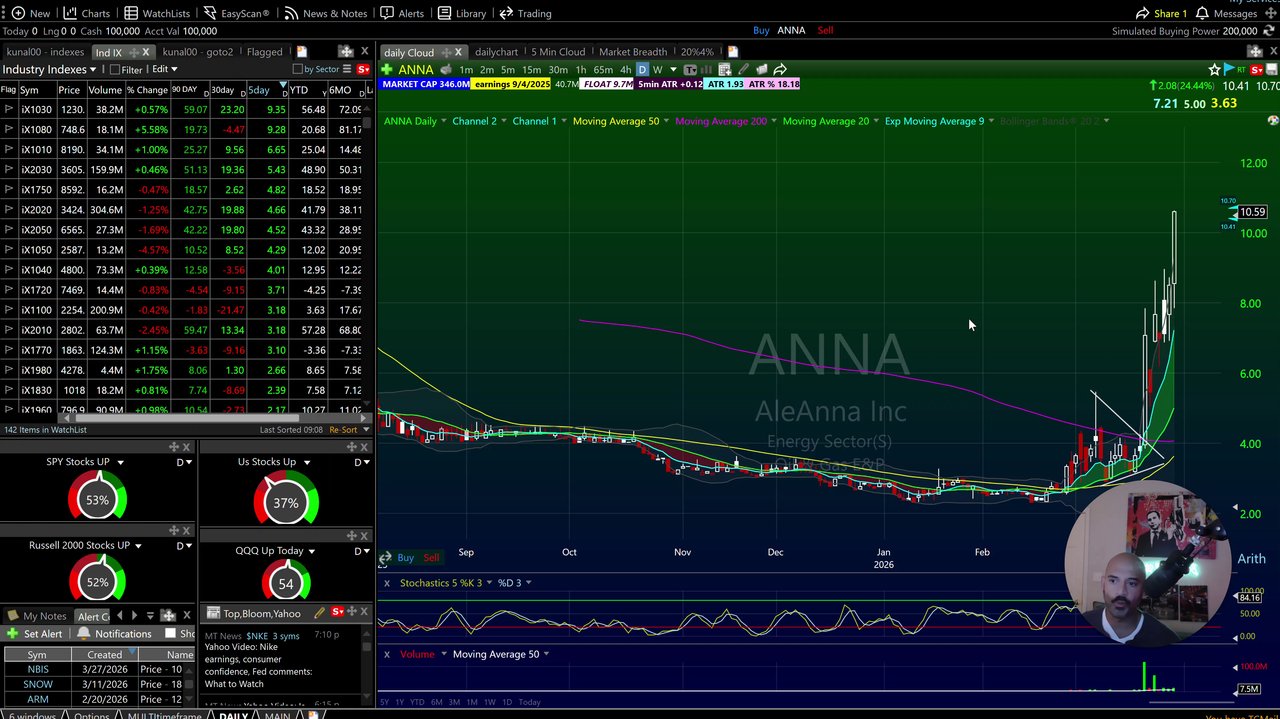This screenshot has width=1280, height=719.
Task: Open Messages in the top bar
Action: pyautogui.click(x=1227, y=13)
